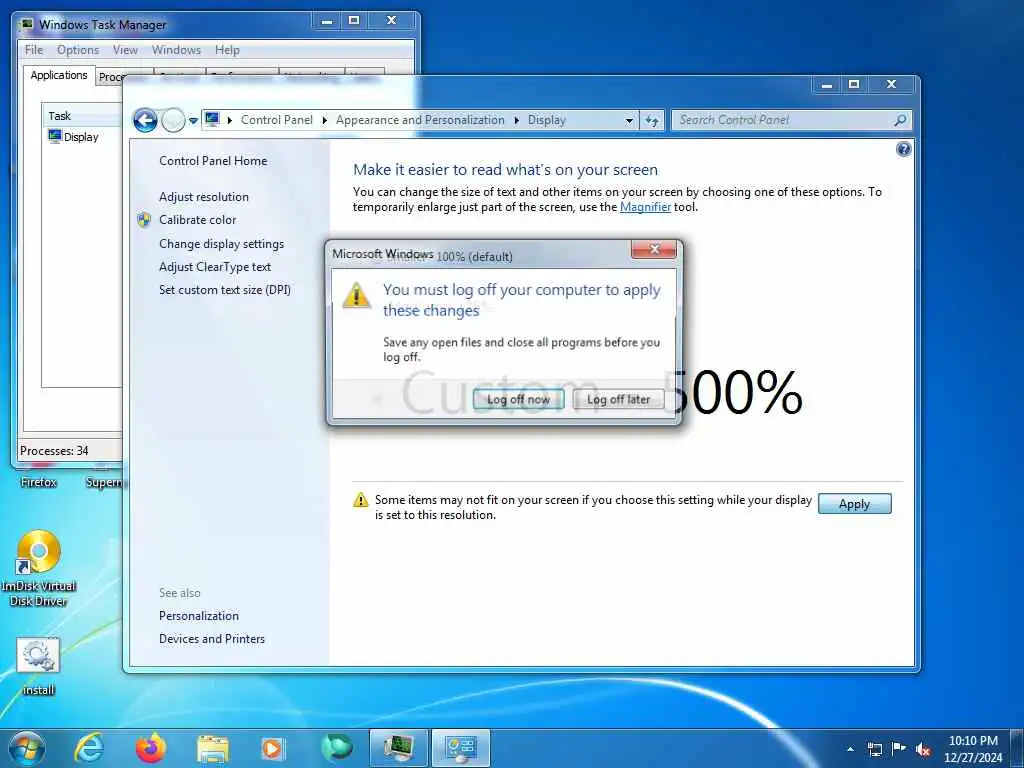Open the Magnifier tool link
This screenshot has width=1024, height=768.
645,207
